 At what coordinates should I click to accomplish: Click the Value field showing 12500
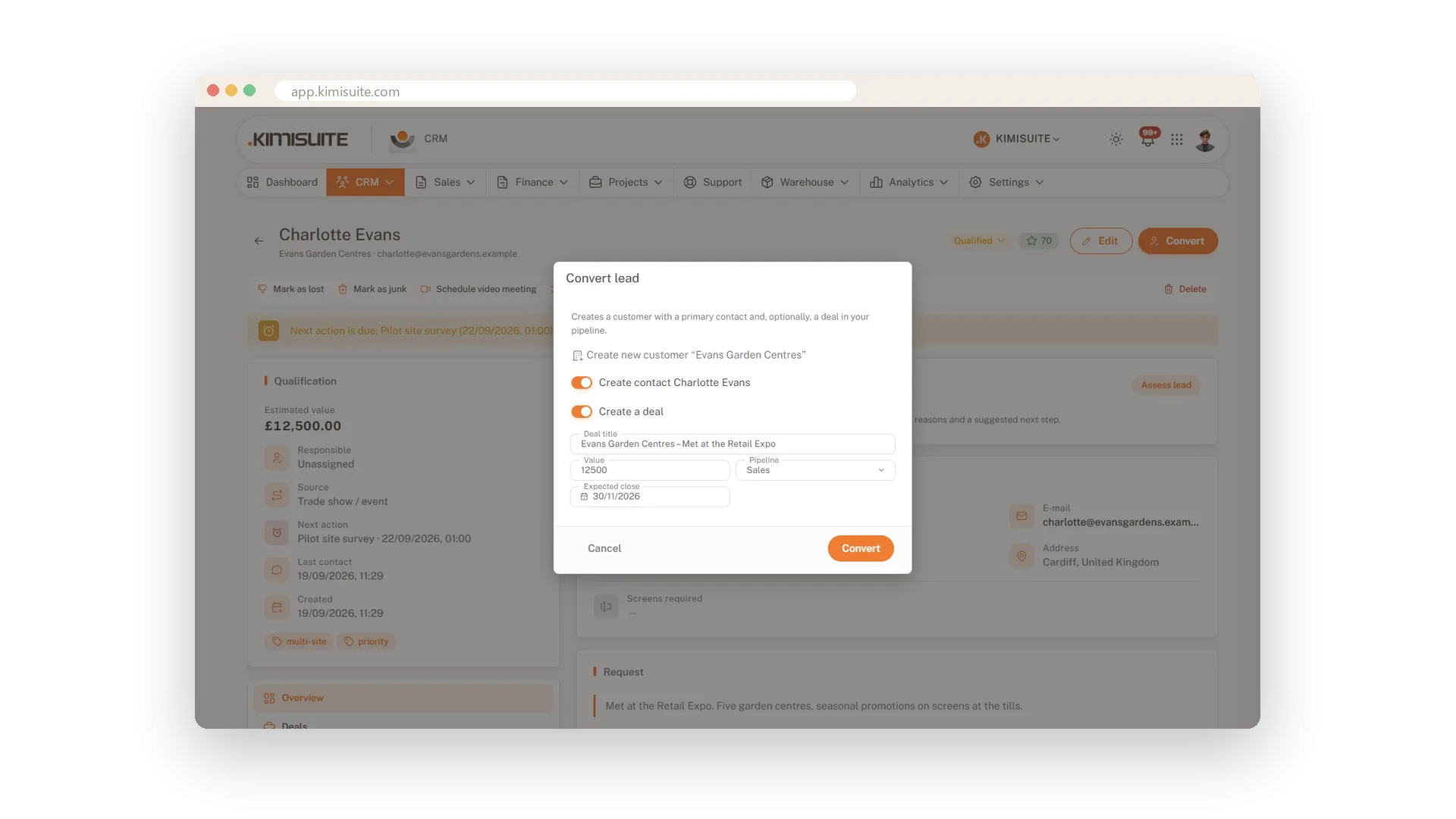click(650, 470)
